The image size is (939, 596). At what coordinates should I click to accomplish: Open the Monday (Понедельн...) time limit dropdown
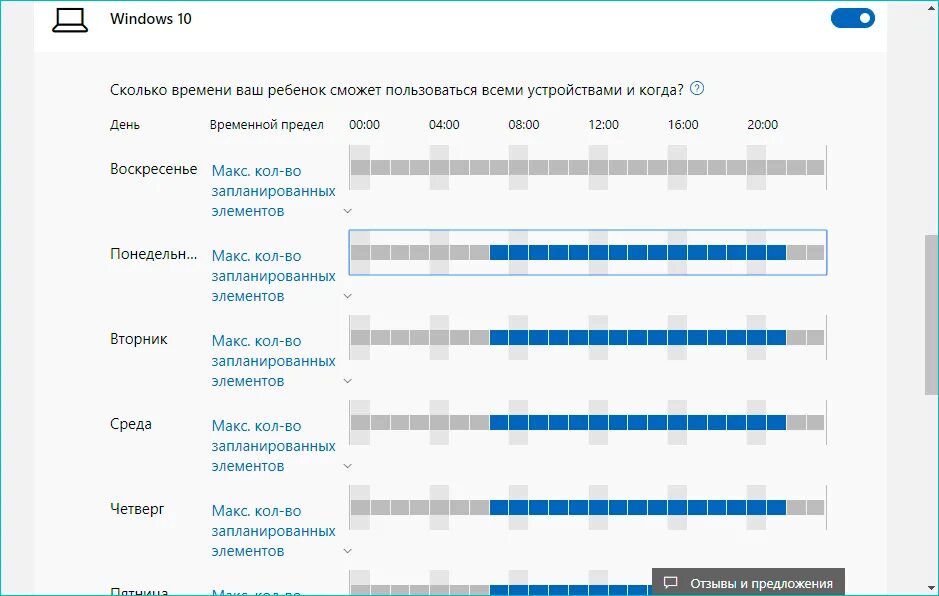tap(281, 276)
